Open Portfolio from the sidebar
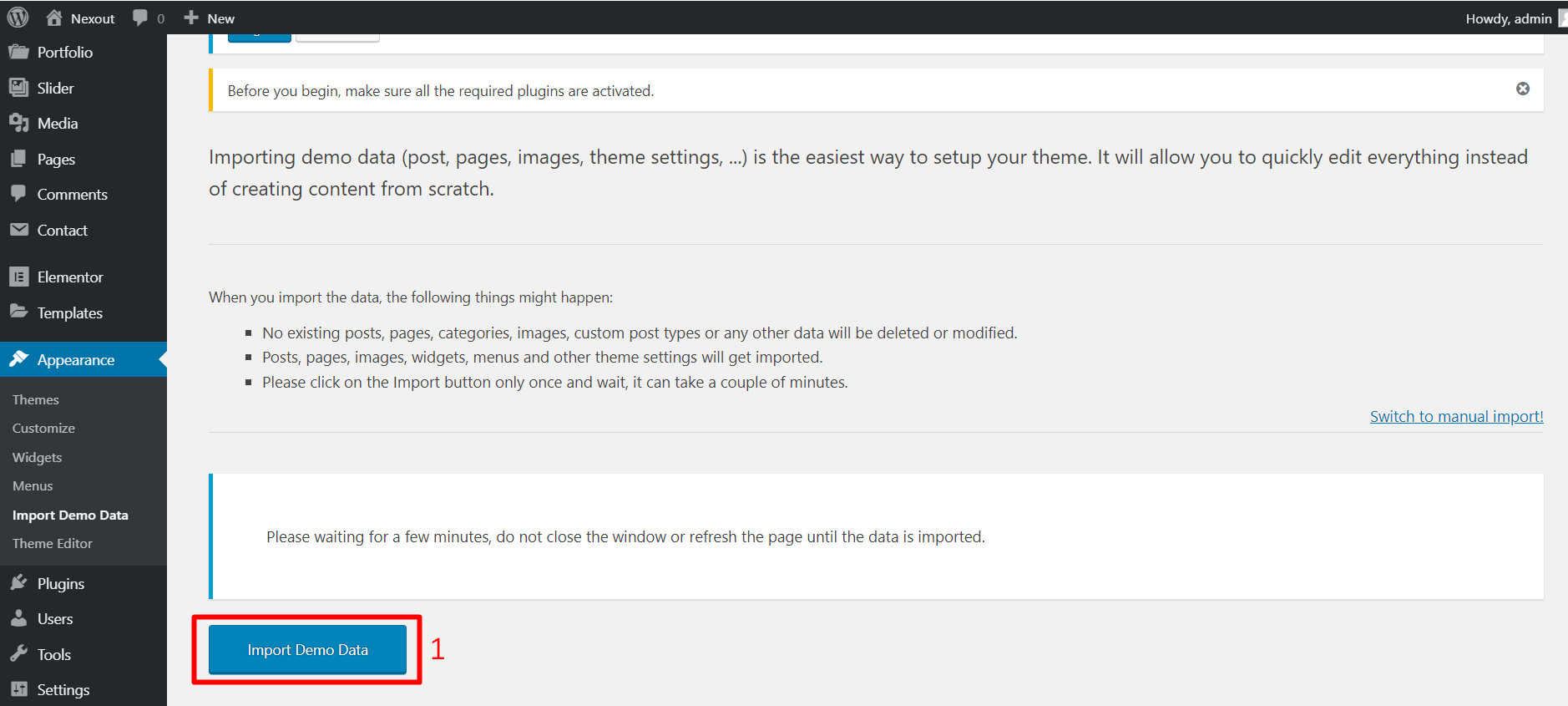 pyautogui.click(x=64, y=52)
